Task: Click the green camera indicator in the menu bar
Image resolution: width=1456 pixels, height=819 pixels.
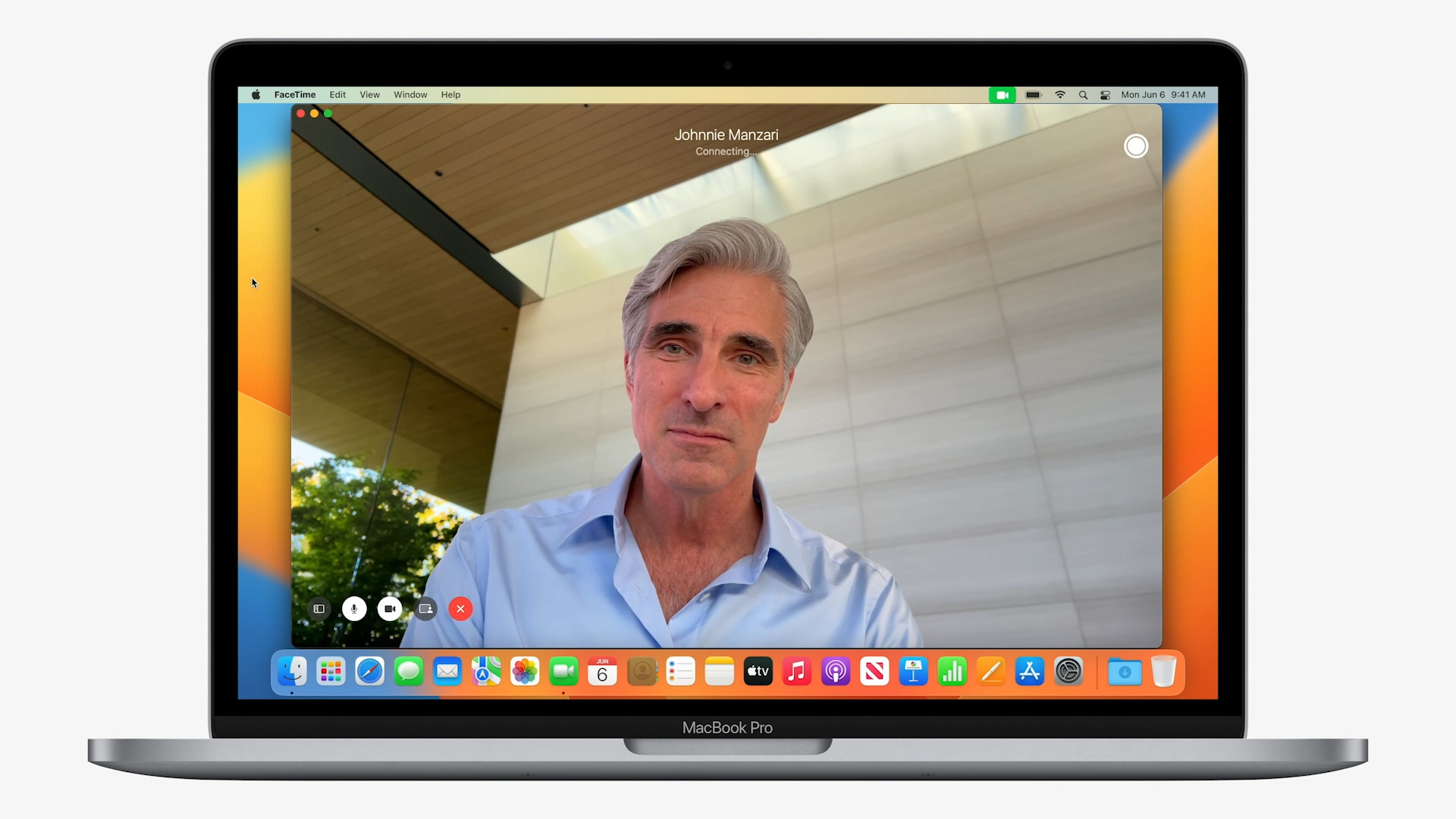Action: coord(1003,95)
